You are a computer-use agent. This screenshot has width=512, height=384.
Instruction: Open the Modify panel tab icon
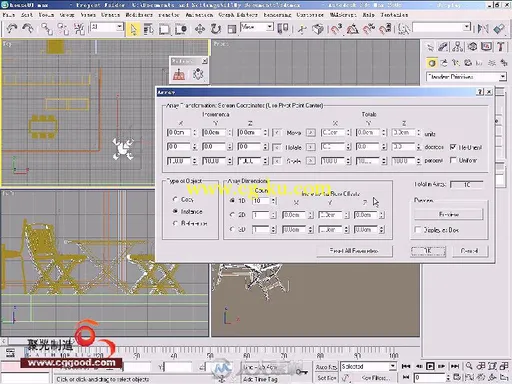pyautogui.click(x=443, y=47)
